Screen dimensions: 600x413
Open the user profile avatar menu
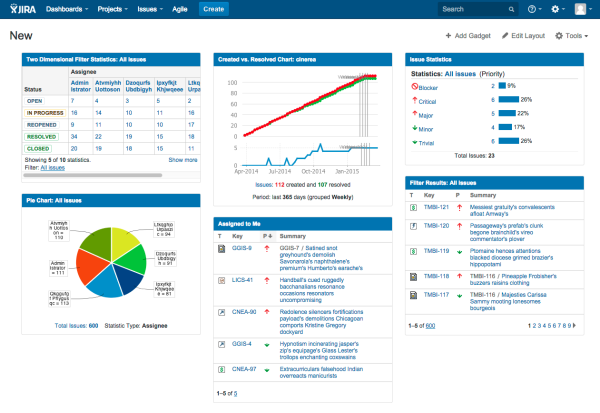(581, 9)
